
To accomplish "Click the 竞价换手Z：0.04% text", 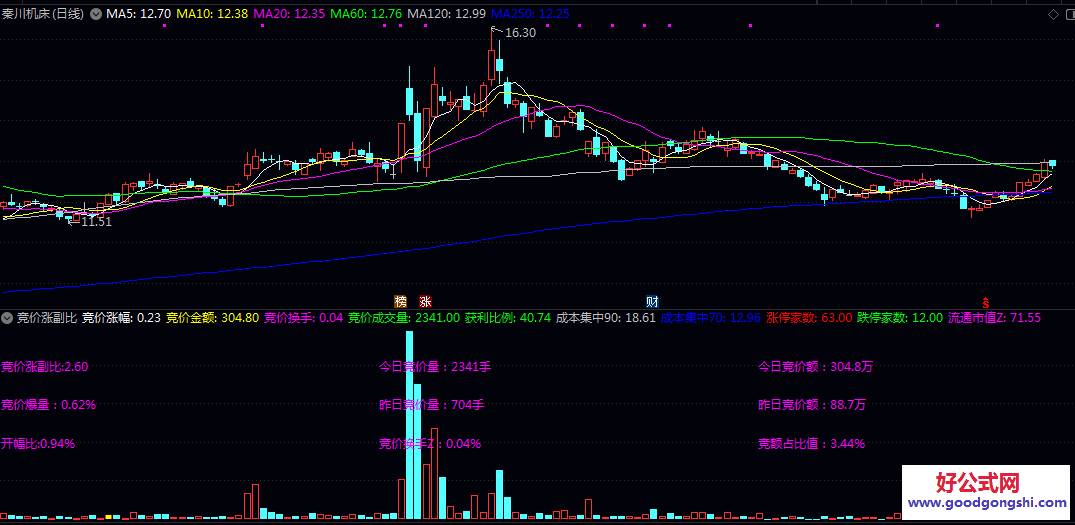I will [x=430, y=443].
